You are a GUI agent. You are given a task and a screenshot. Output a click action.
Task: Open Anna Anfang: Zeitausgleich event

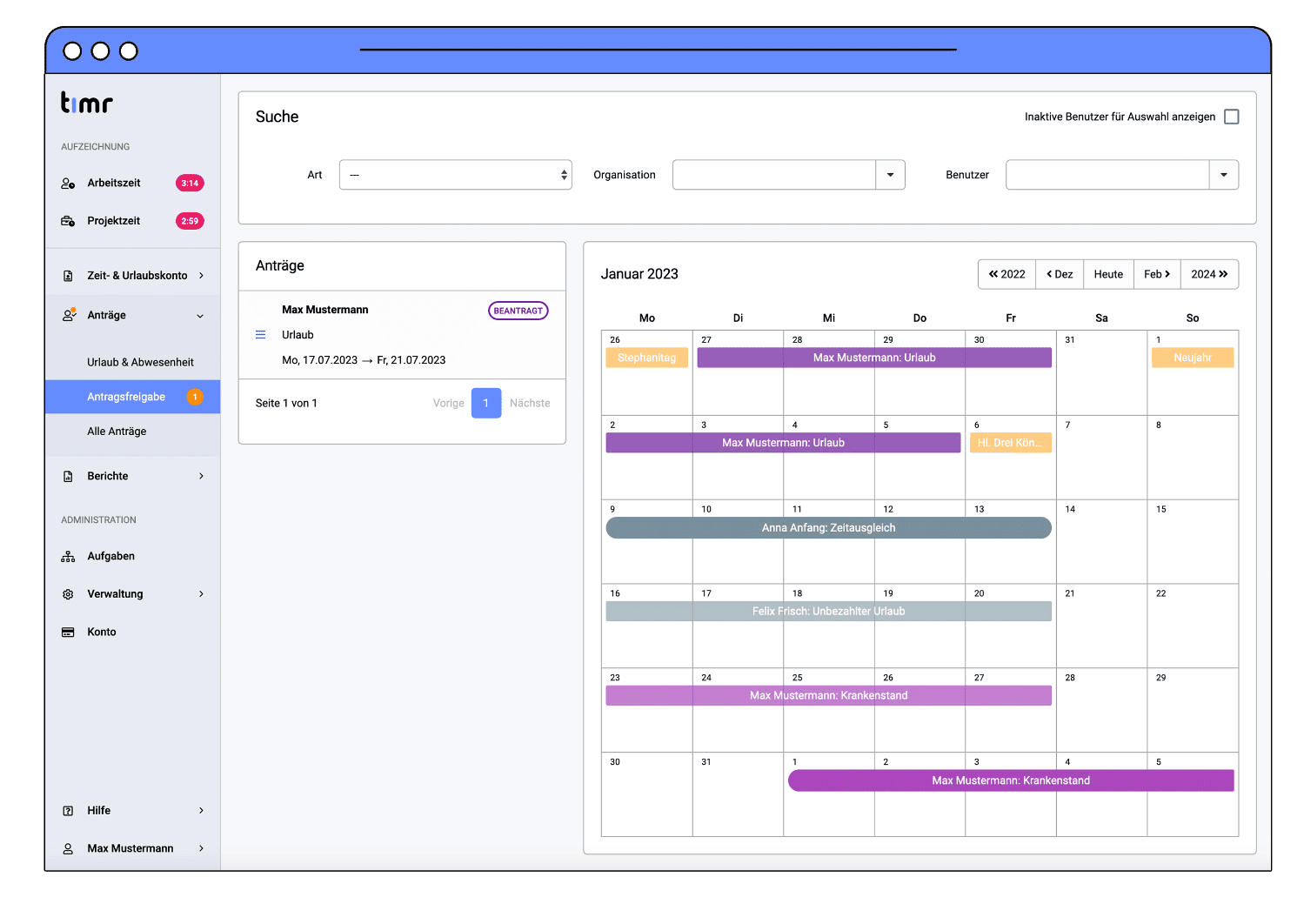point(828,528)
